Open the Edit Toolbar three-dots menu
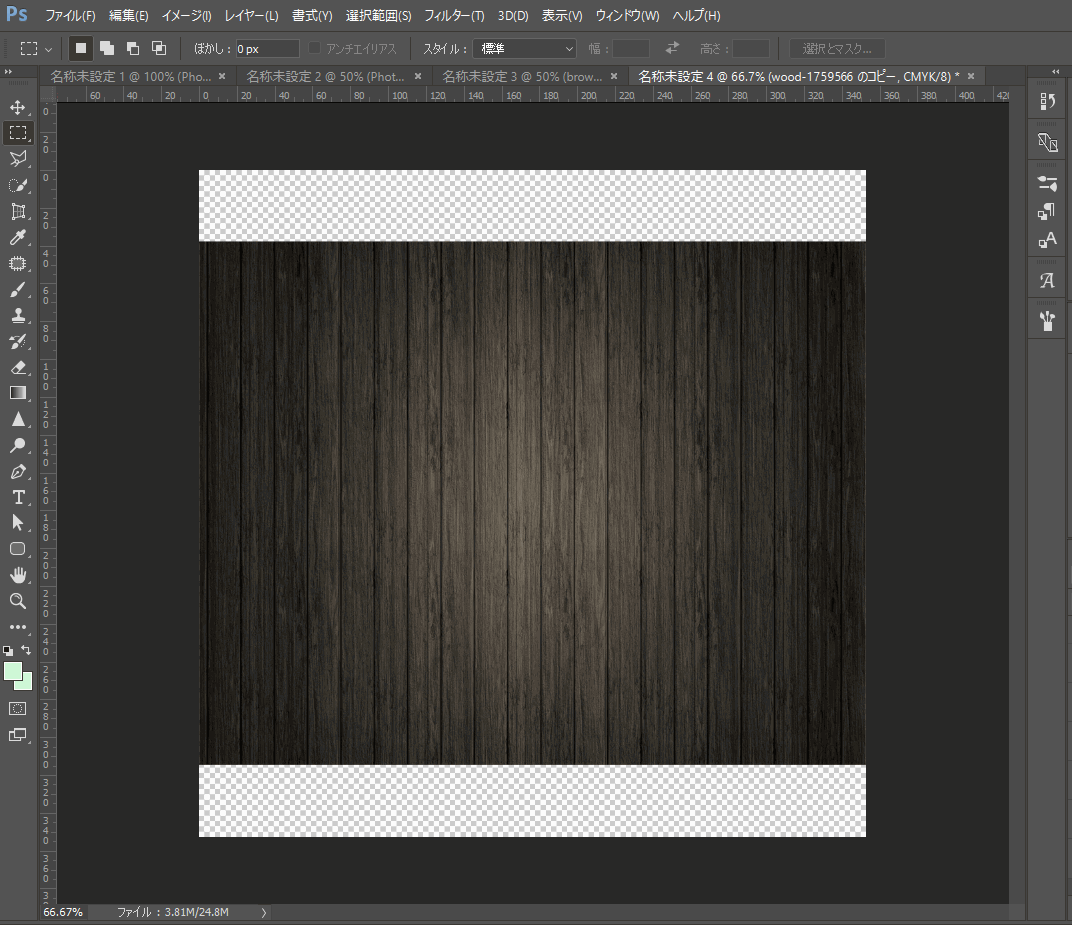 click(x=18, y=627)
